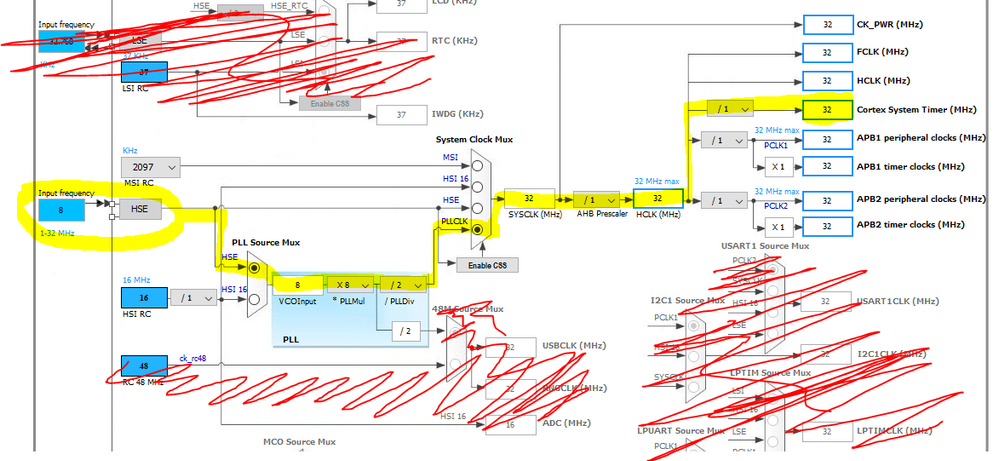Click APB1 timer clocks value box
This screenshot has width=999, height=461.
[x=828, y=166]
